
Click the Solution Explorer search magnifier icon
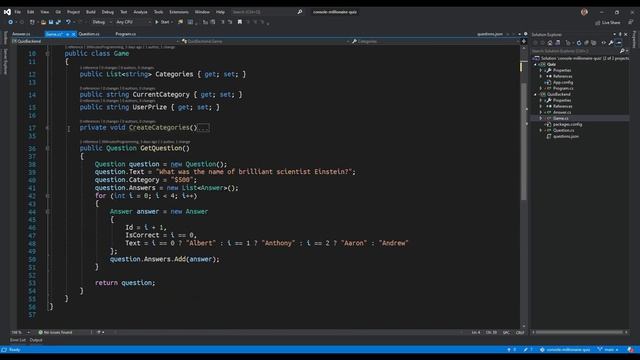(622, 51)
